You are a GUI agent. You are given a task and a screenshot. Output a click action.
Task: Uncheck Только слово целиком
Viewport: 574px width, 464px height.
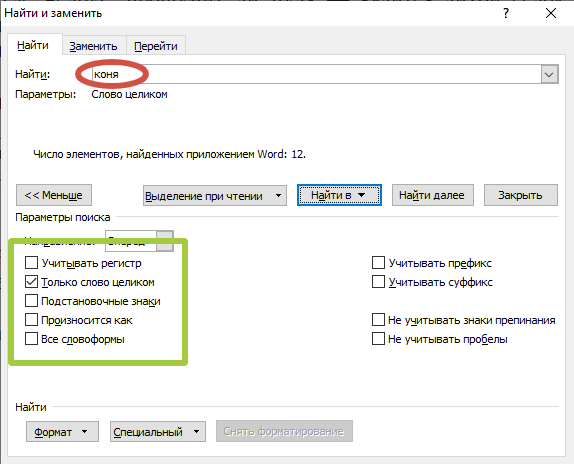[x=31, y=282]
